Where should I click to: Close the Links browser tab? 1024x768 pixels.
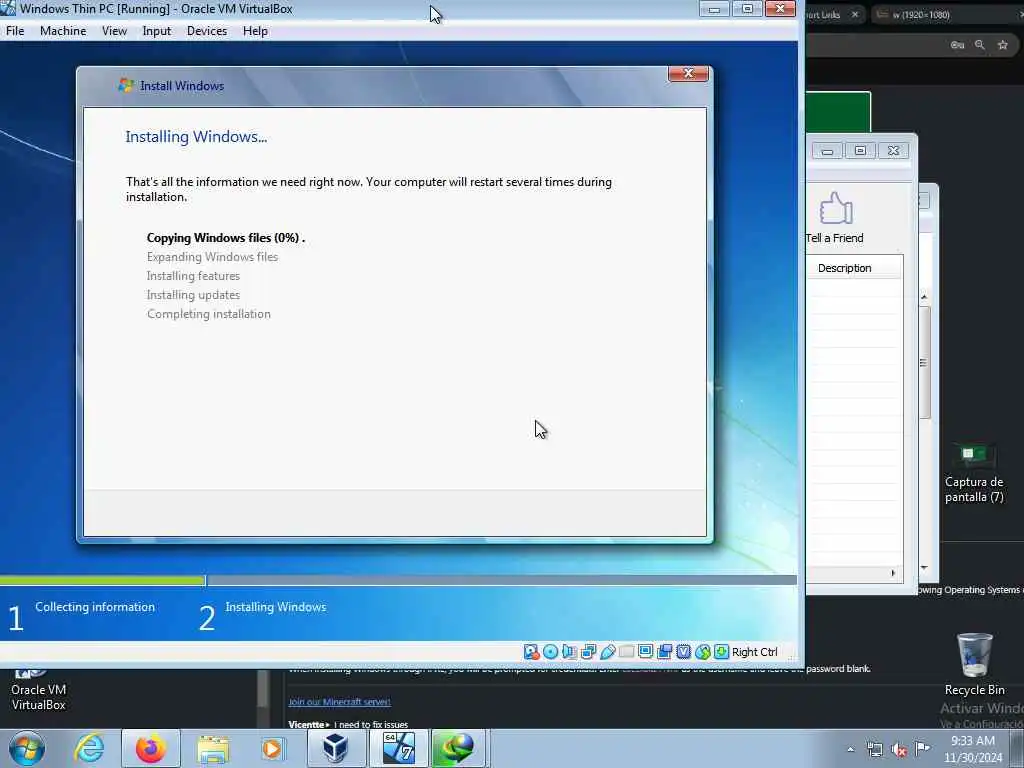(x=855, y=14)
